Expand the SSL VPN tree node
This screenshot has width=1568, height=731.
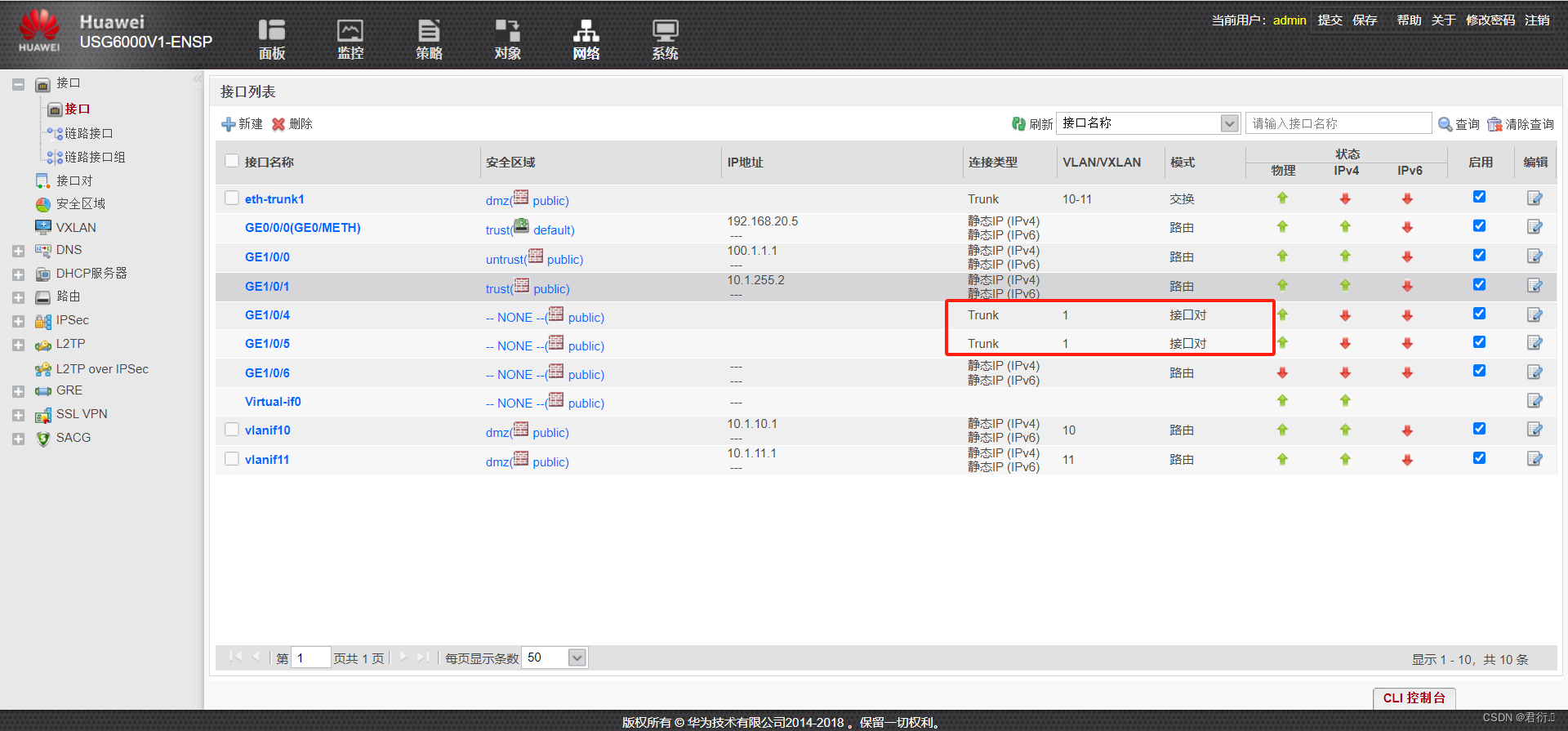[x=18, y=416]
